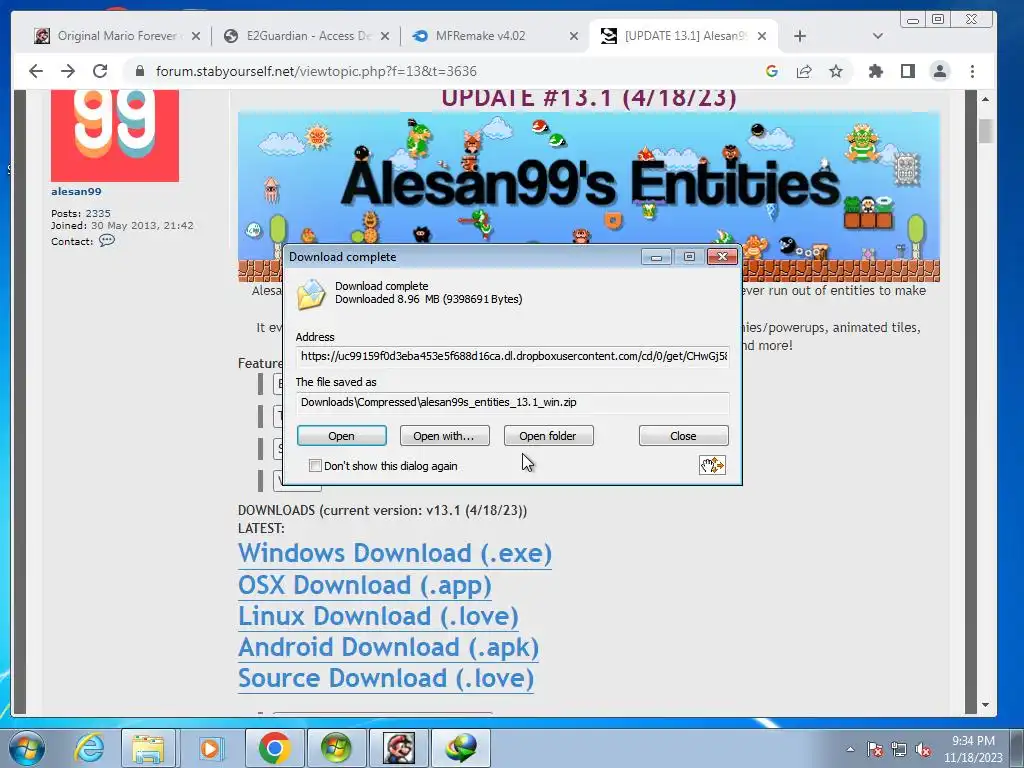Screen dimensions: 1024x768
Task: Close the Download complete dialog via Close button
Action: coord(683,436)
